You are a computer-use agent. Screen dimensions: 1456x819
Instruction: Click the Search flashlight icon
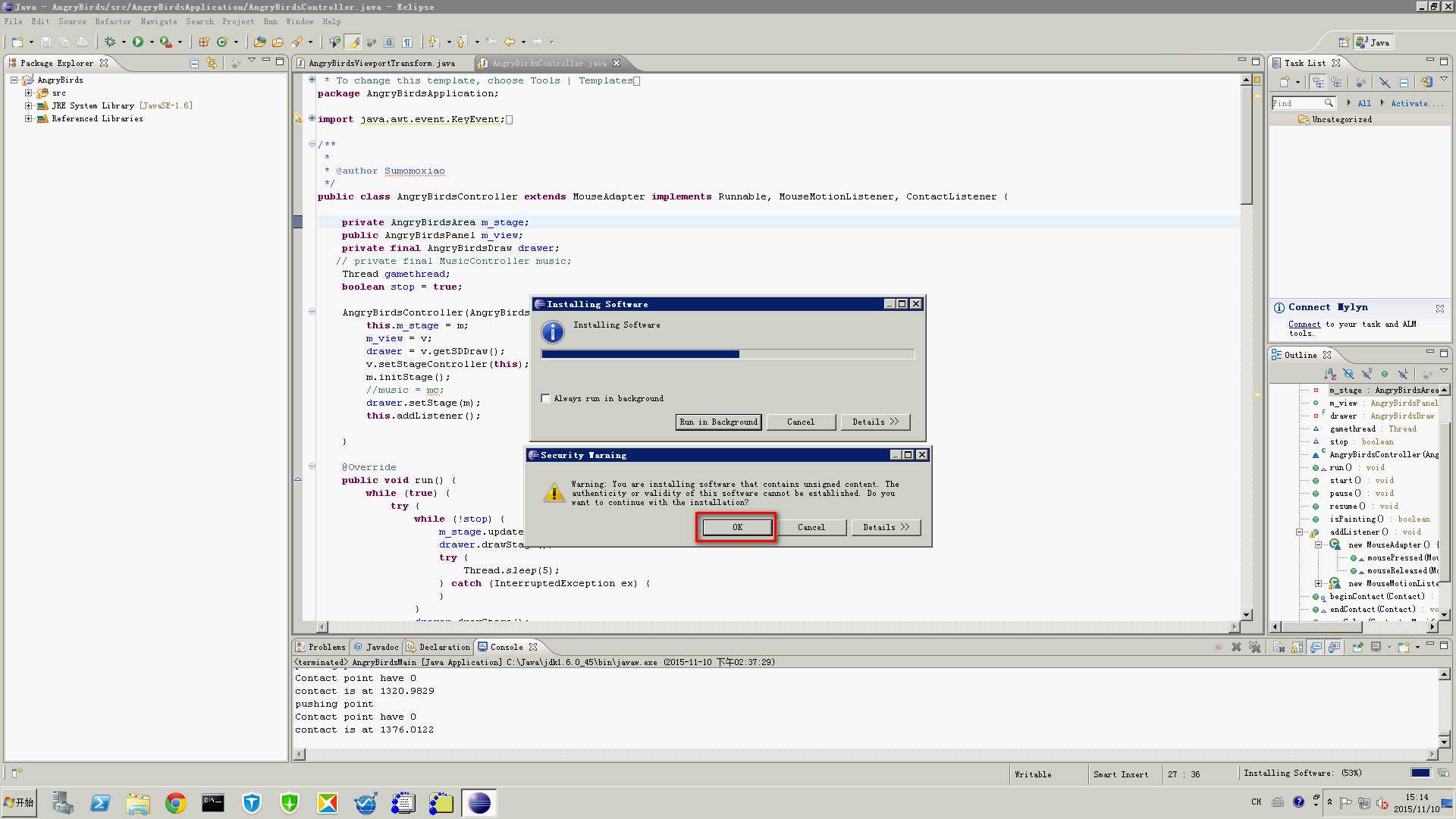click(x=297, y=42)
